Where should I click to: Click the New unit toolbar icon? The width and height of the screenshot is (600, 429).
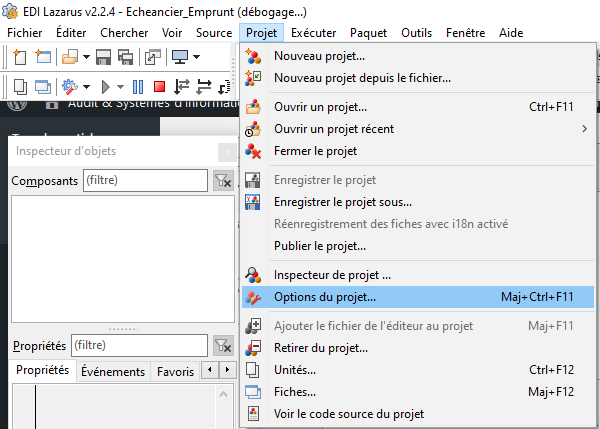tap(20, 57)
